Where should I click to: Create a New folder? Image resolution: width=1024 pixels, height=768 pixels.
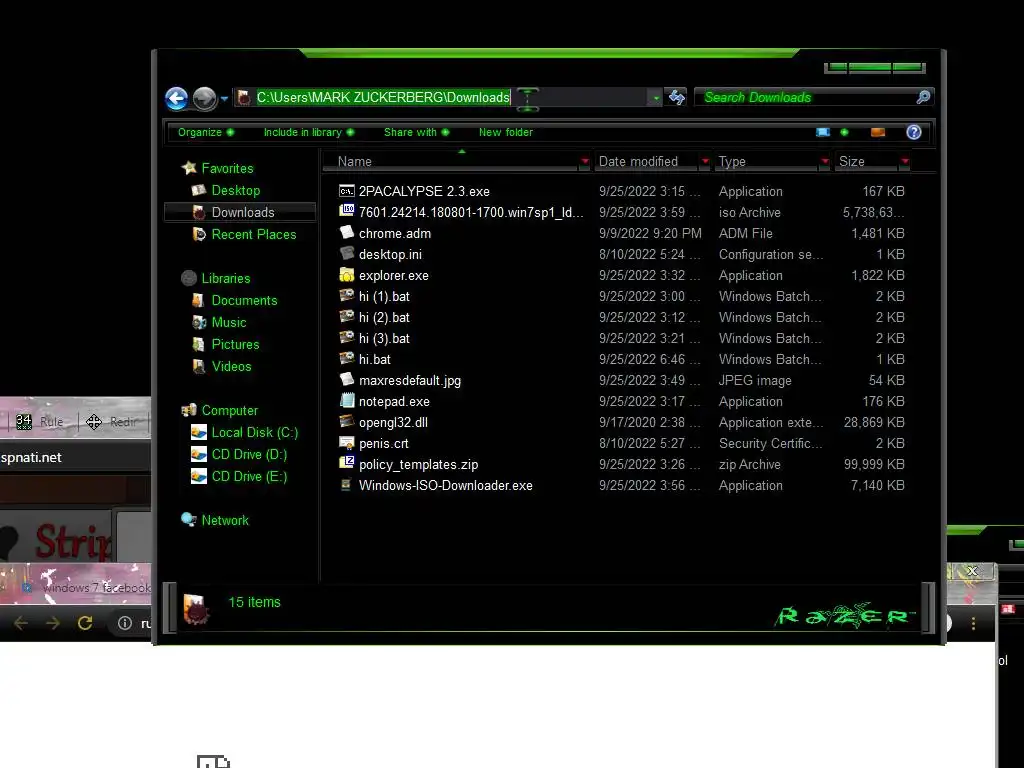pos(505,132)
